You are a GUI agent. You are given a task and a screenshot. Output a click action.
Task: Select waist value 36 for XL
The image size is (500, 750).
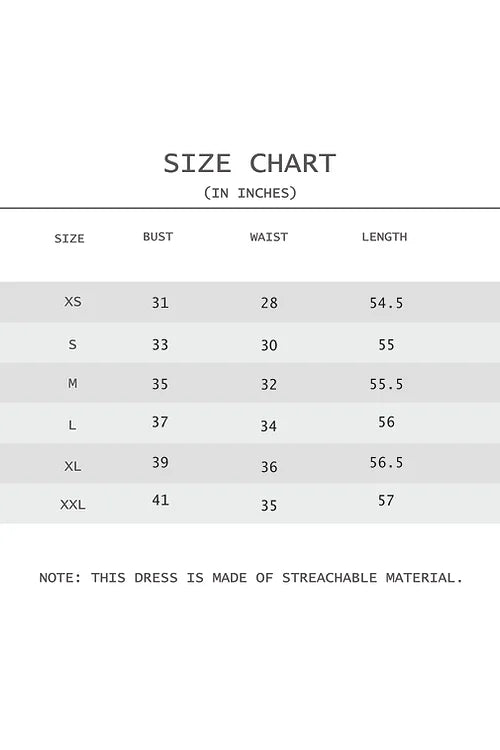pyautogui.click(x=269, y=467)
